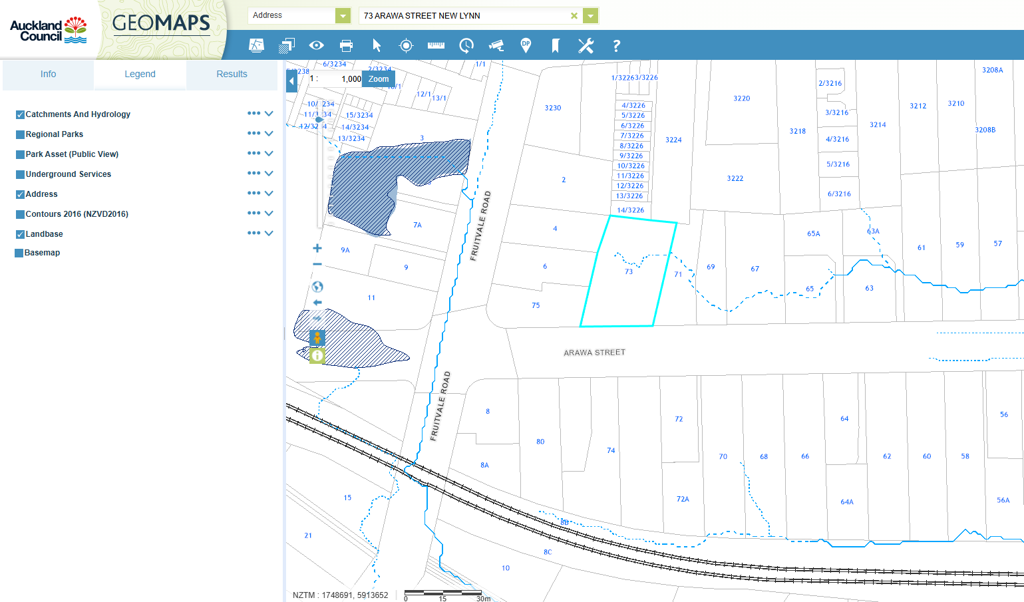The width and height of the screenshot is (1024, 602).
Task: Expand Contours 2016 (NZVD2016) layer chevron
Action: click(269, 214)
